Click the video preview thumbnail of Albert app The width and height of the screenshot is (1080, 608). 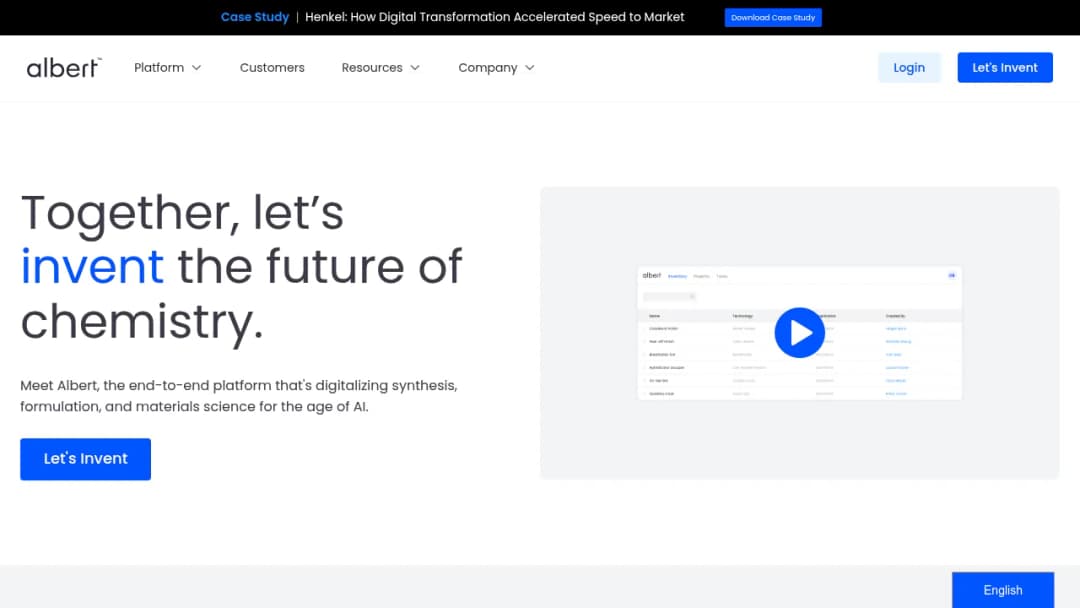click(x=799, y=333)
